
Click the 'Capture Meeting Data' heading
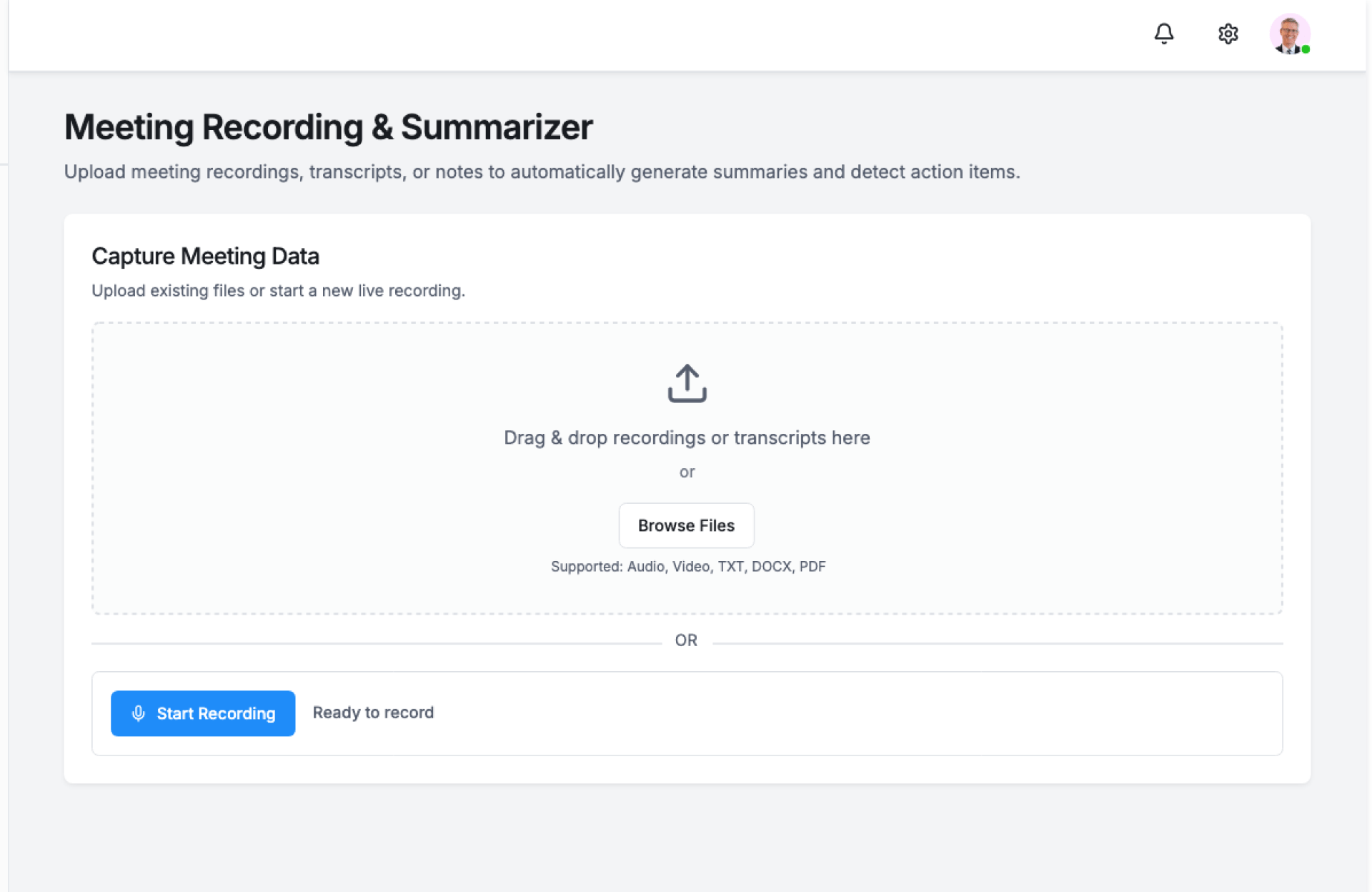205,256
